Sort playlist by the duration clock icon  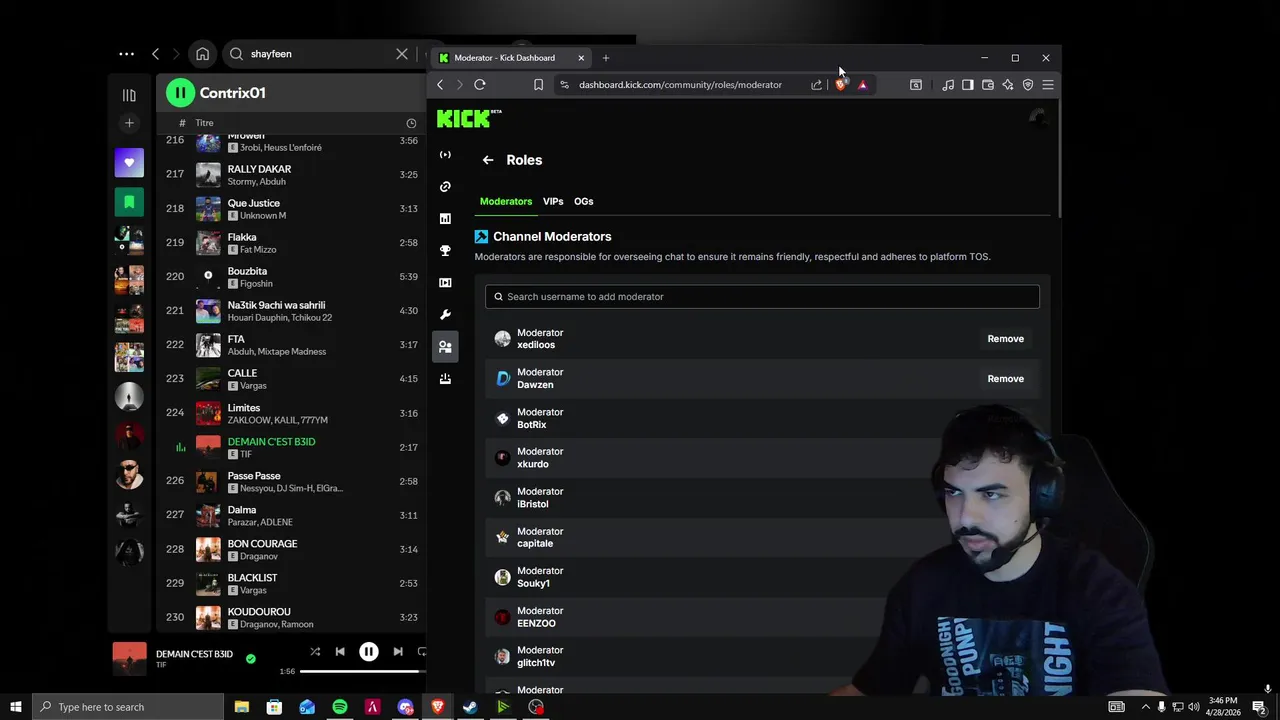[411, 123]
